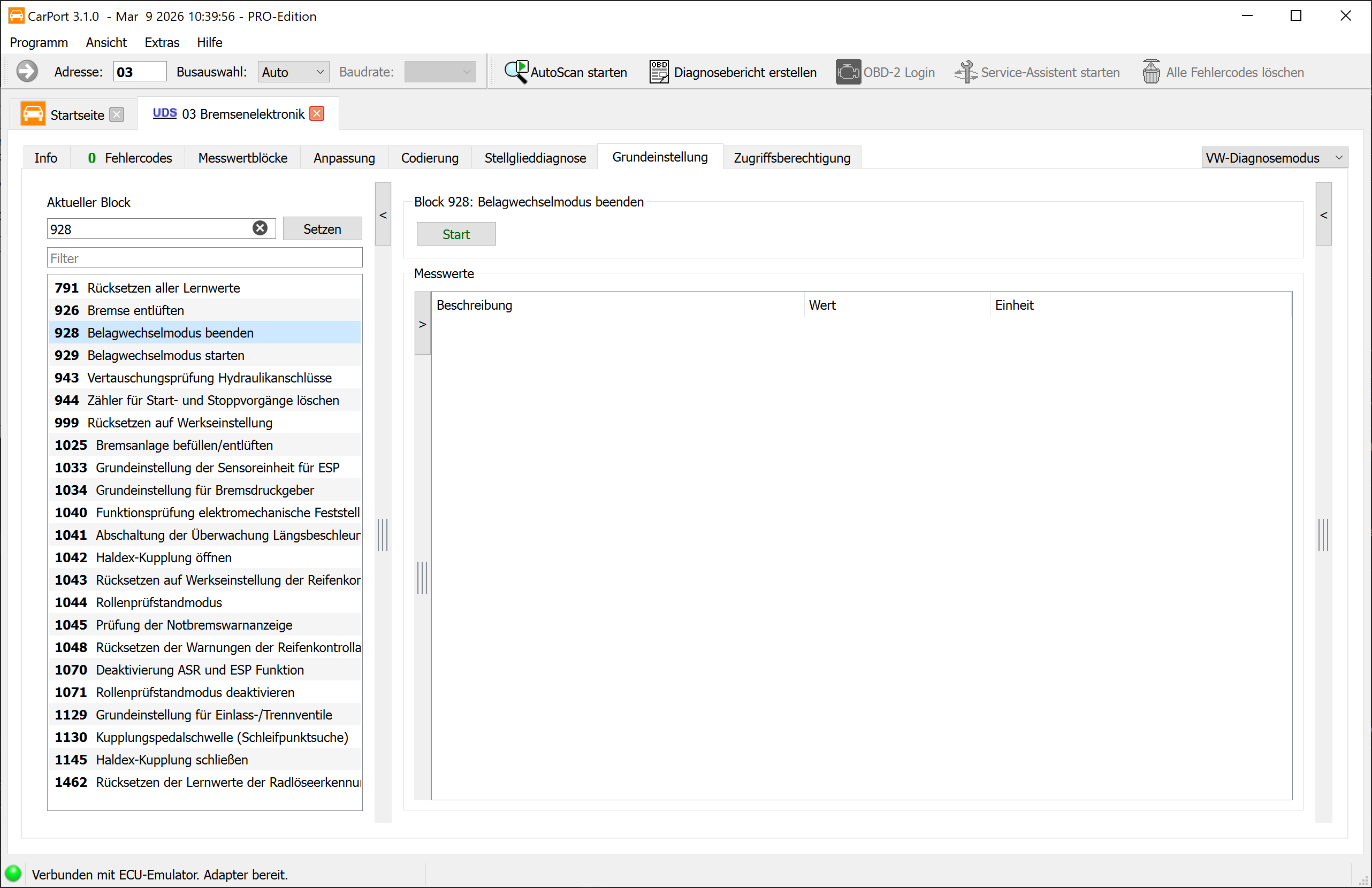The image size is (1372, 888).
Task: Click the Adresse input field
Action: pos(140,72)
